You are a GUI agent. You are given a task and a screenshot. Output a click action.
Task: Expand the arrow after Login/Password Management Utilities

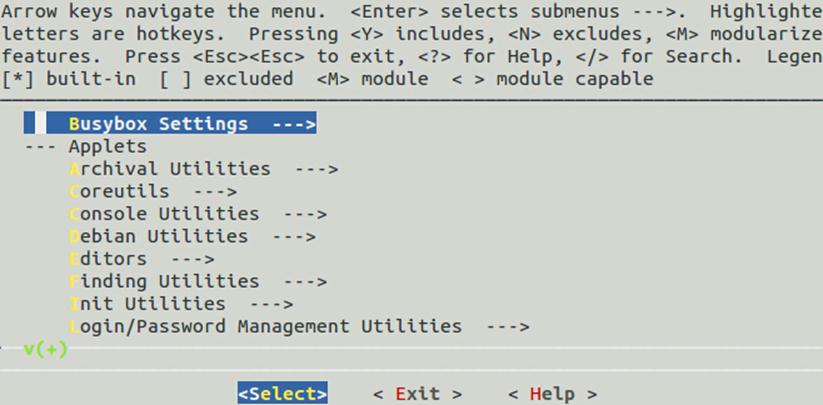click(506, 326)
